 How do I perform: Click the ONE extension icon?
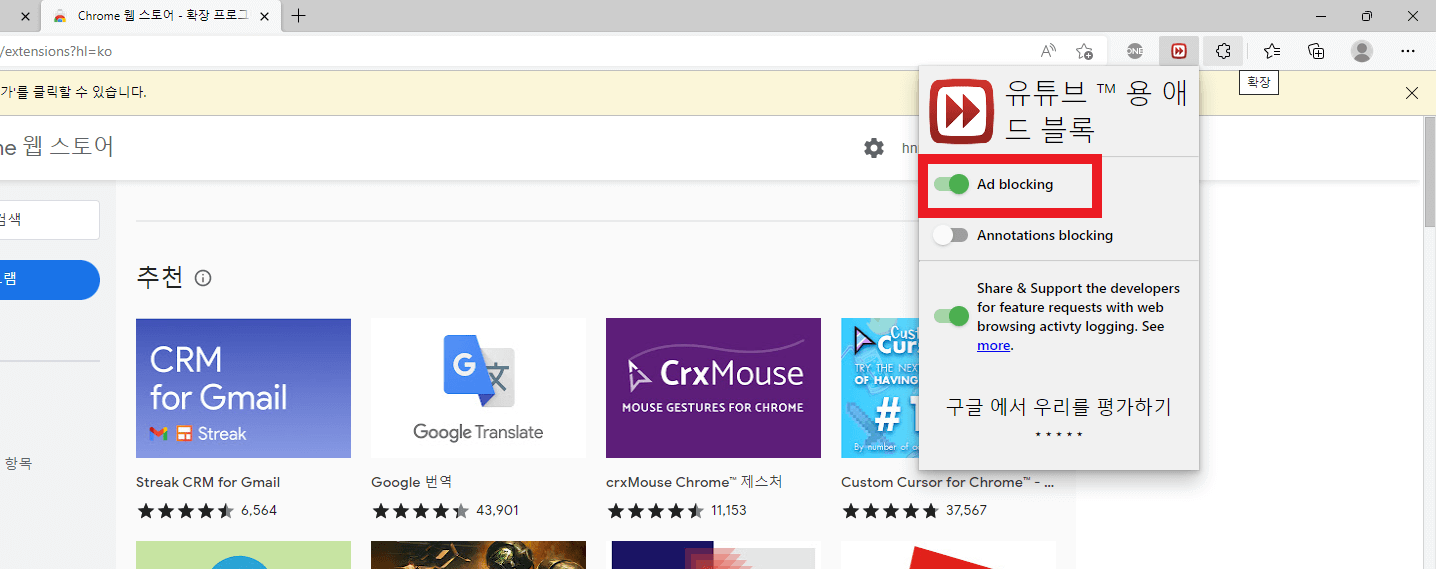coord(1135,51)
